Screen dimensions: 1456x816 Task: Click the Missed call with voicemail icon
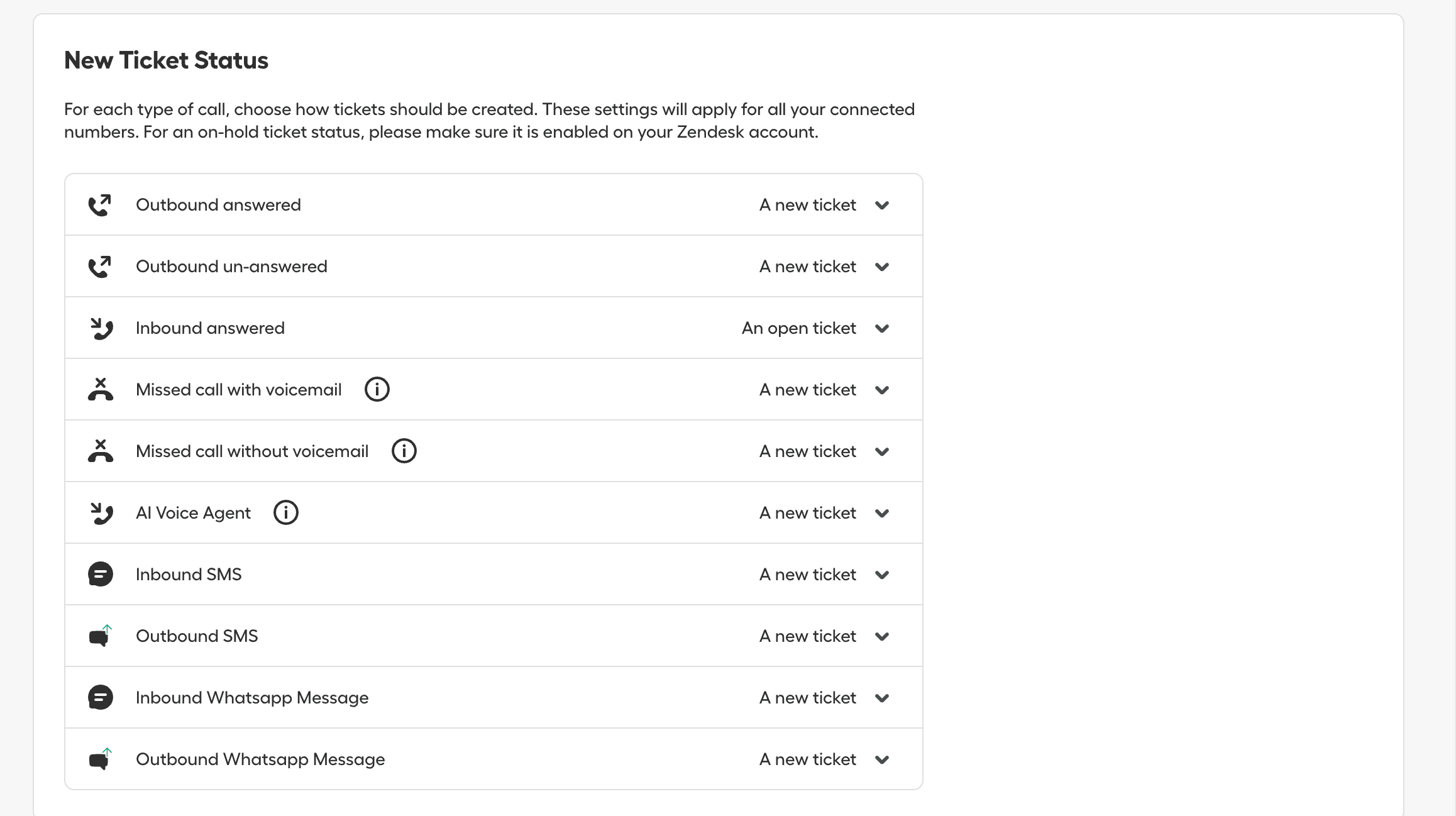[x=101, y=389]
